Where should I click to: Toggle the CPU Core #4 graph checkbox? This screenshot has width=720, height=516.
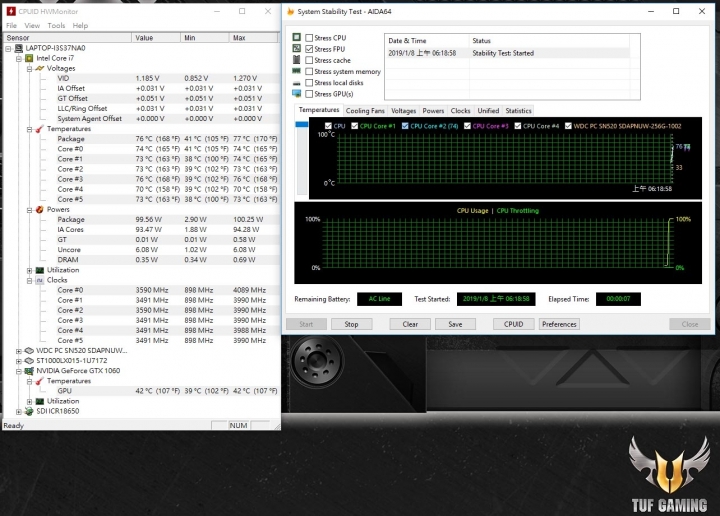coord(518,126)
